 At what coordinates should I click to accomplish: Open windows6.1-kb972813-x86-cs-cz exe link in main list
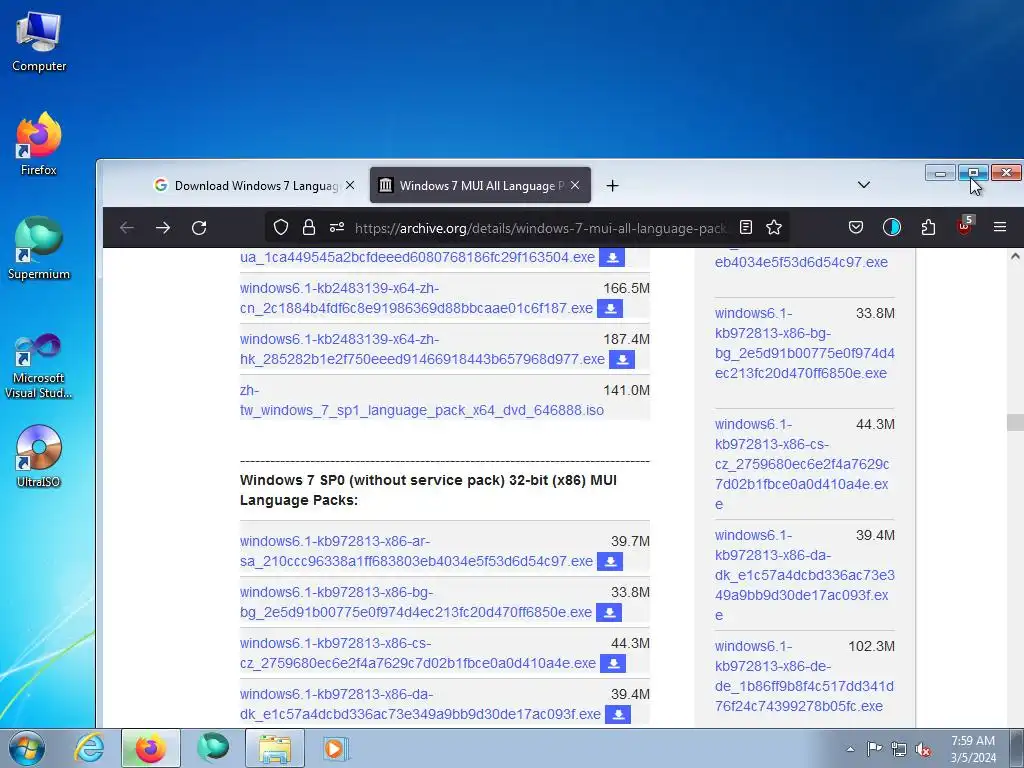(417, 653)
